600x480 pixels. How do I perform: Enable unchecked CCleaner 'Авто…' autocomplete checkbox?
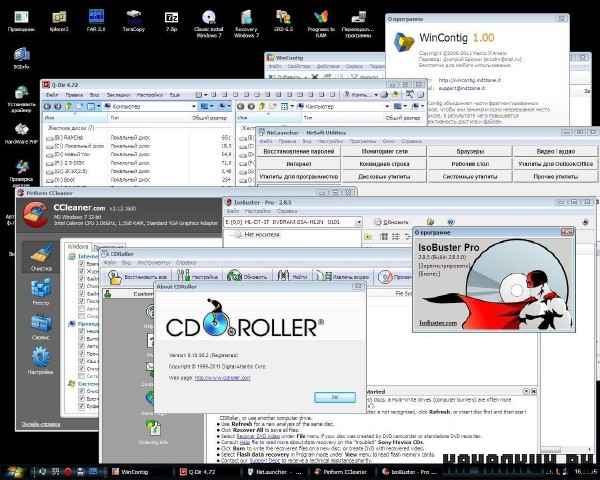(82, 308)
